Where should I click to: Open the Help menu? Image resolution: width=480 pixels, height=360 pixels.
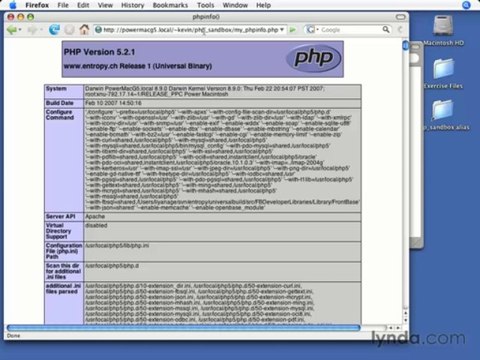(263, 5)
